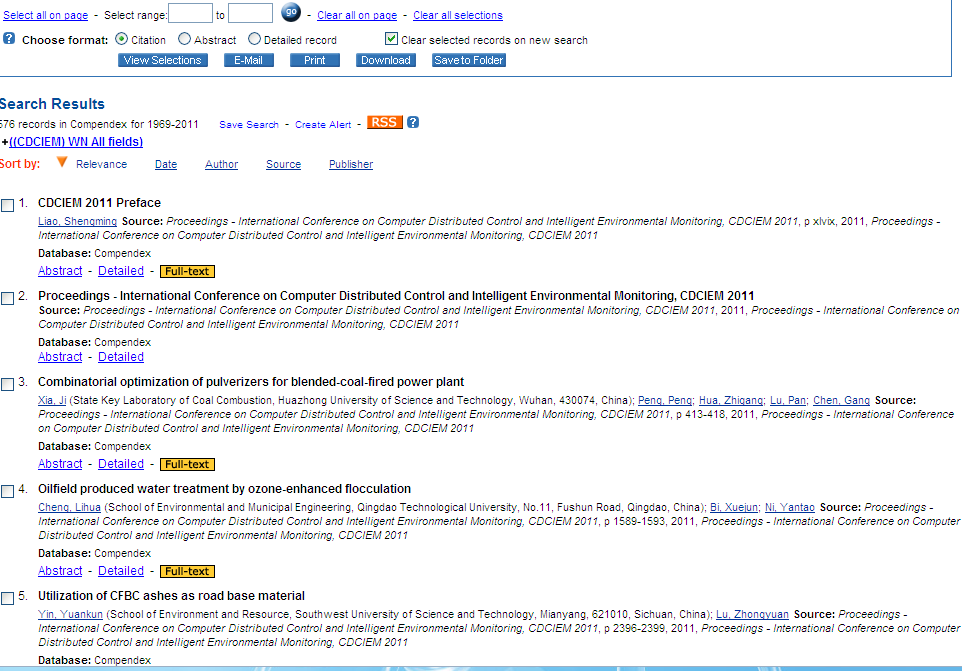
Task: Click the Save Search link
Action: (249, 125)
